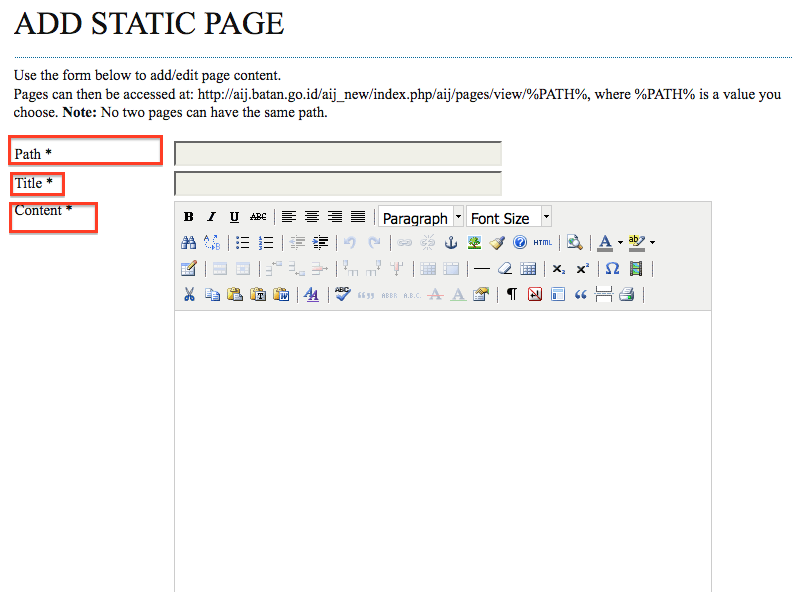Toggle italic formatting
The image size is (792, 592).
[x=211, y=217]
